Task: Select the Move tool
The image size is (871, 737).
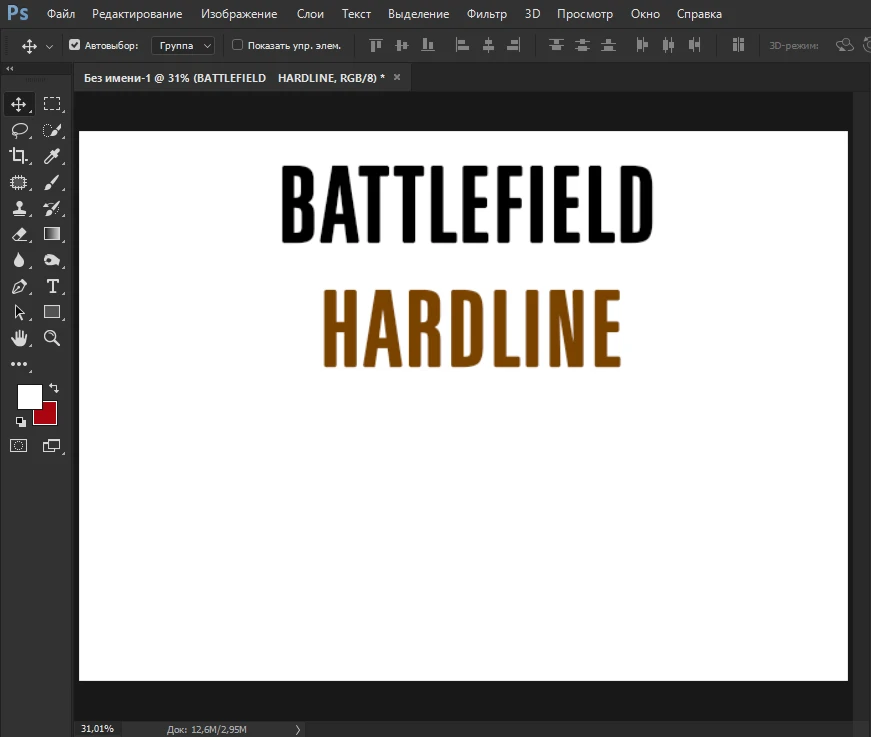Action: (18, 103)
